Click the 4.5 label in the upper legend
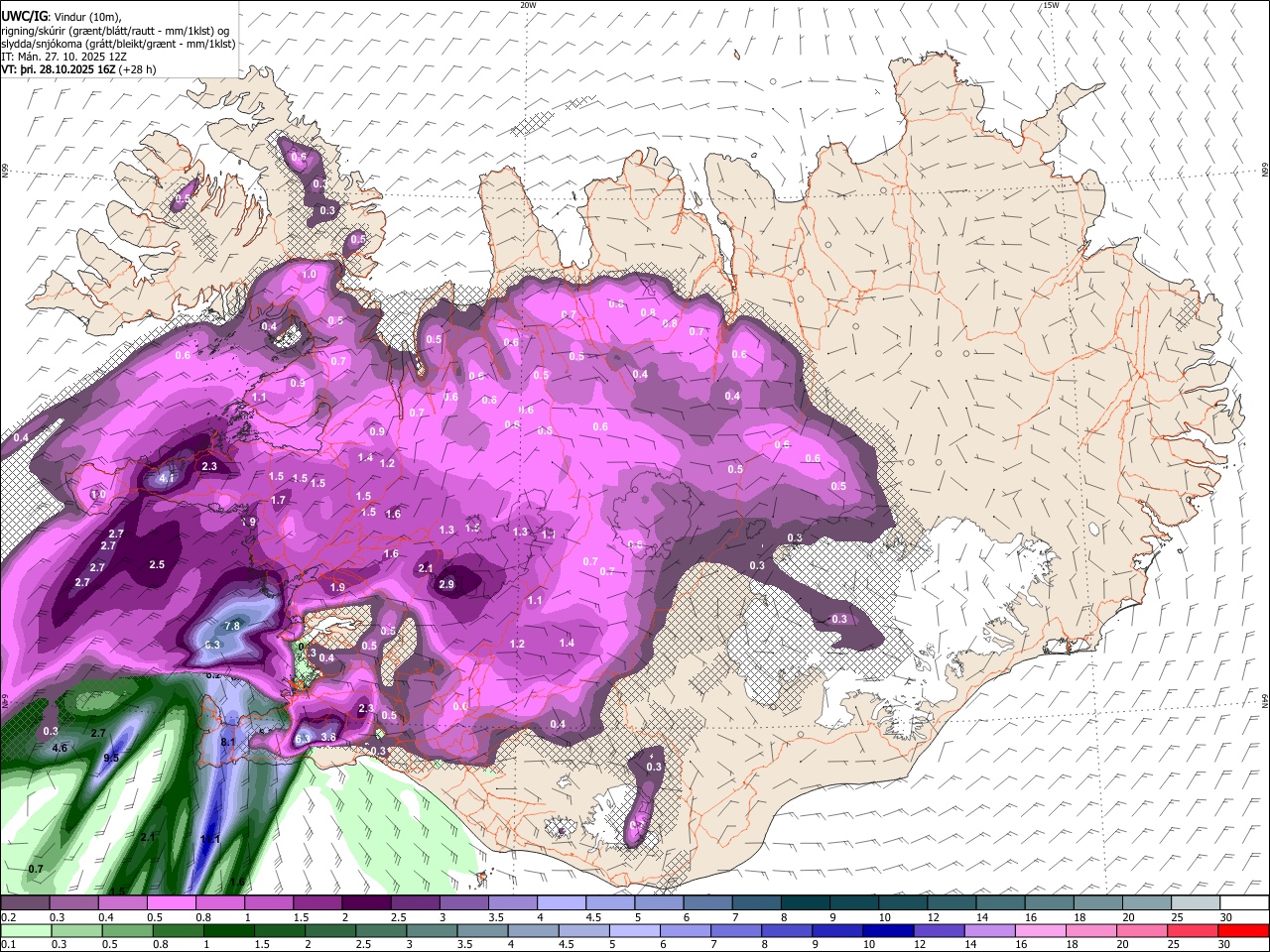 [593, 917]
